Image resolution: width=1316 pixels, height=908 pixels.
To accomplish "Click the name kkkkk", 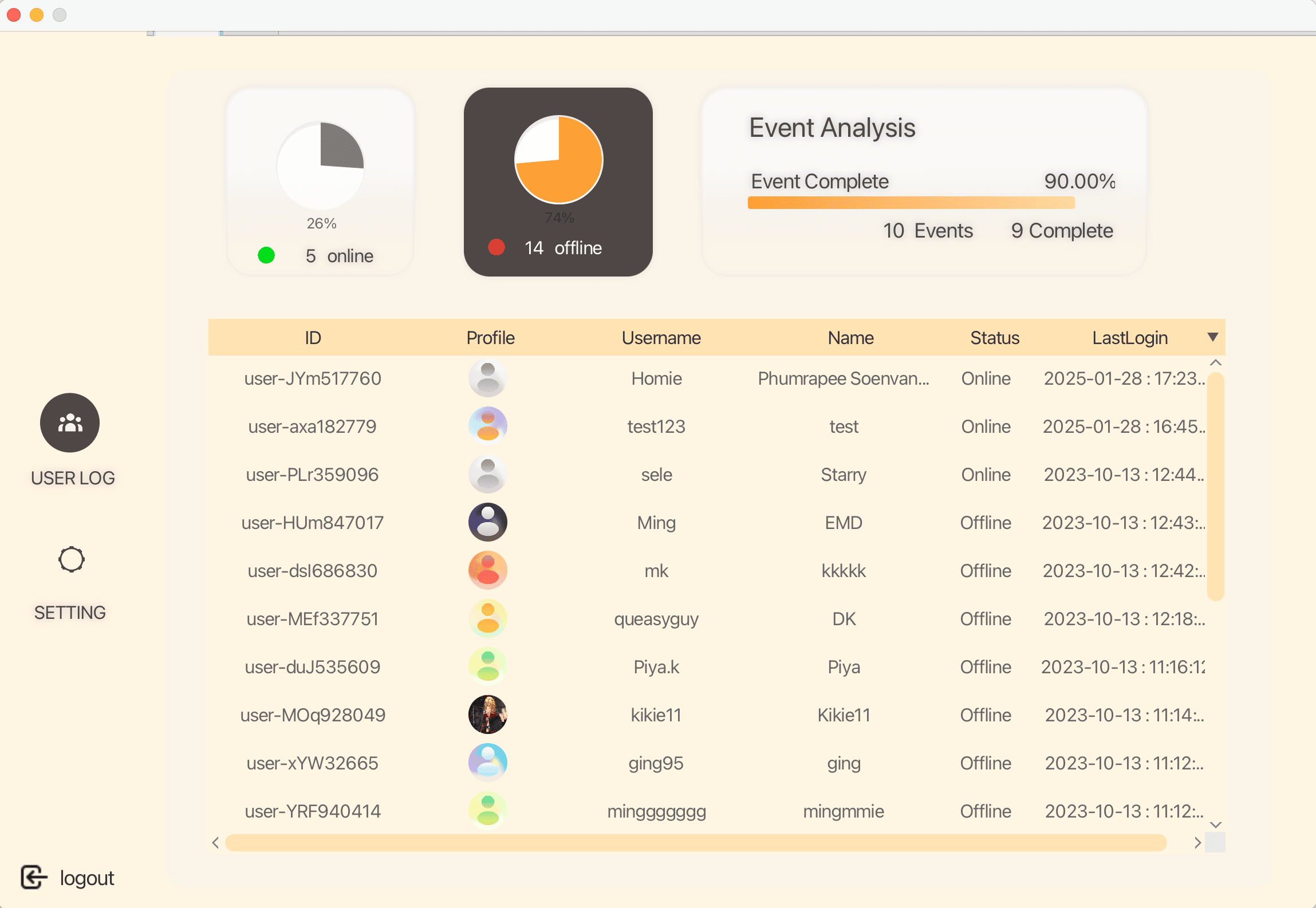I will [x=844, y=571].
